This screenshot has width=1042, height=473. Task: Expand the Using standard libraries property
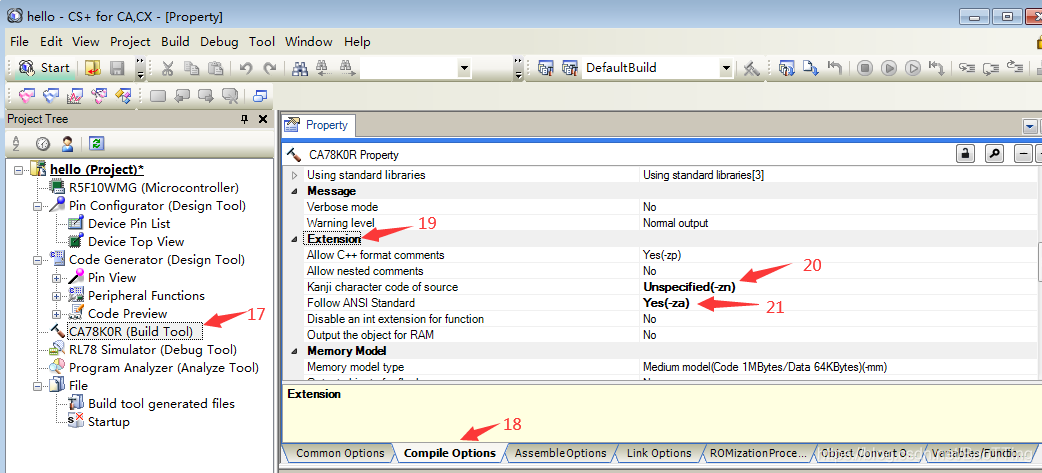click(294, 175)
